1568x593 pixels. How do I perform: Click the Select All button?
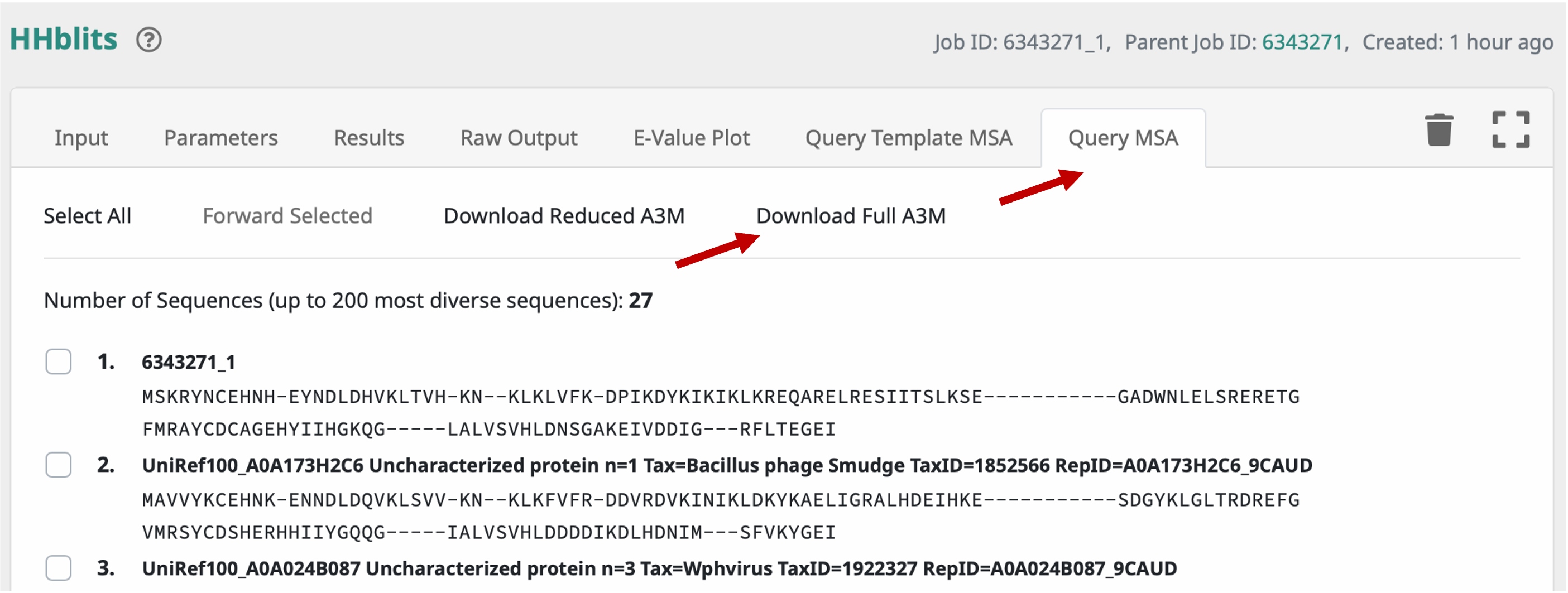click(88, 216)
